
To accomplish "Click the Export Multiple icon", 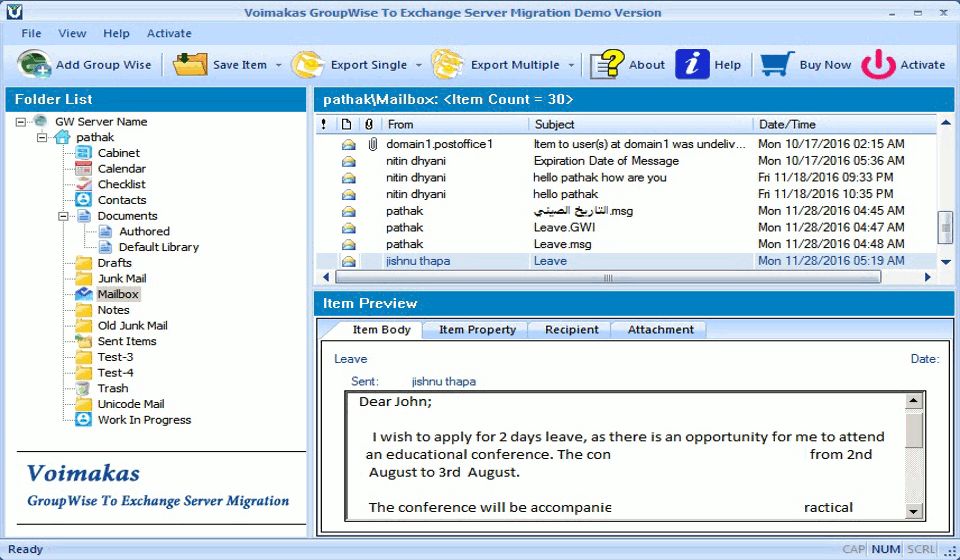I will tap(448, 64).
